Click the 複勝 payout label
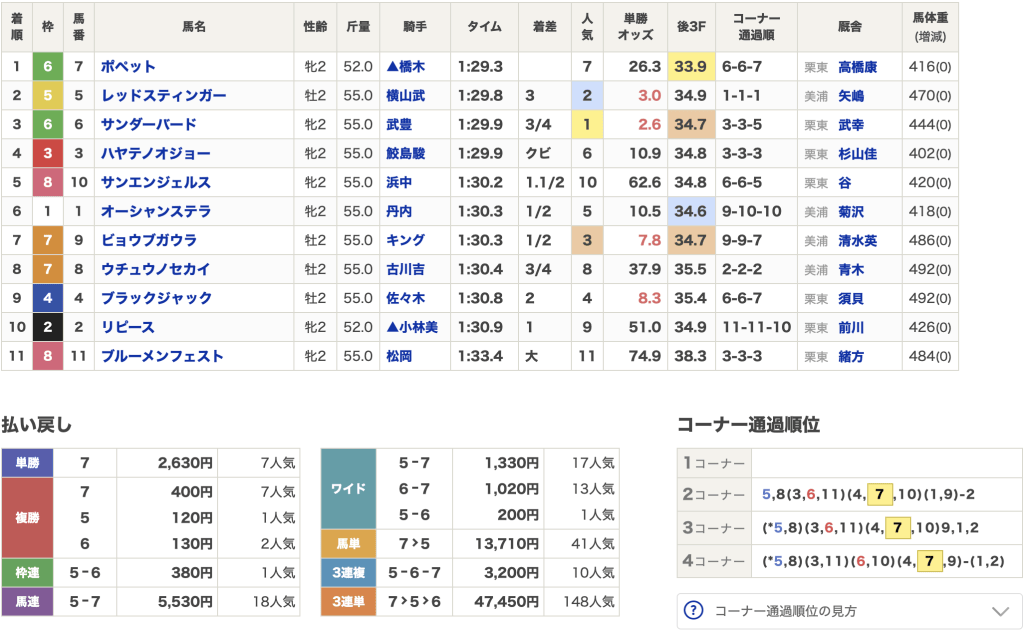 pyautogui.click(x=27, y=518)
